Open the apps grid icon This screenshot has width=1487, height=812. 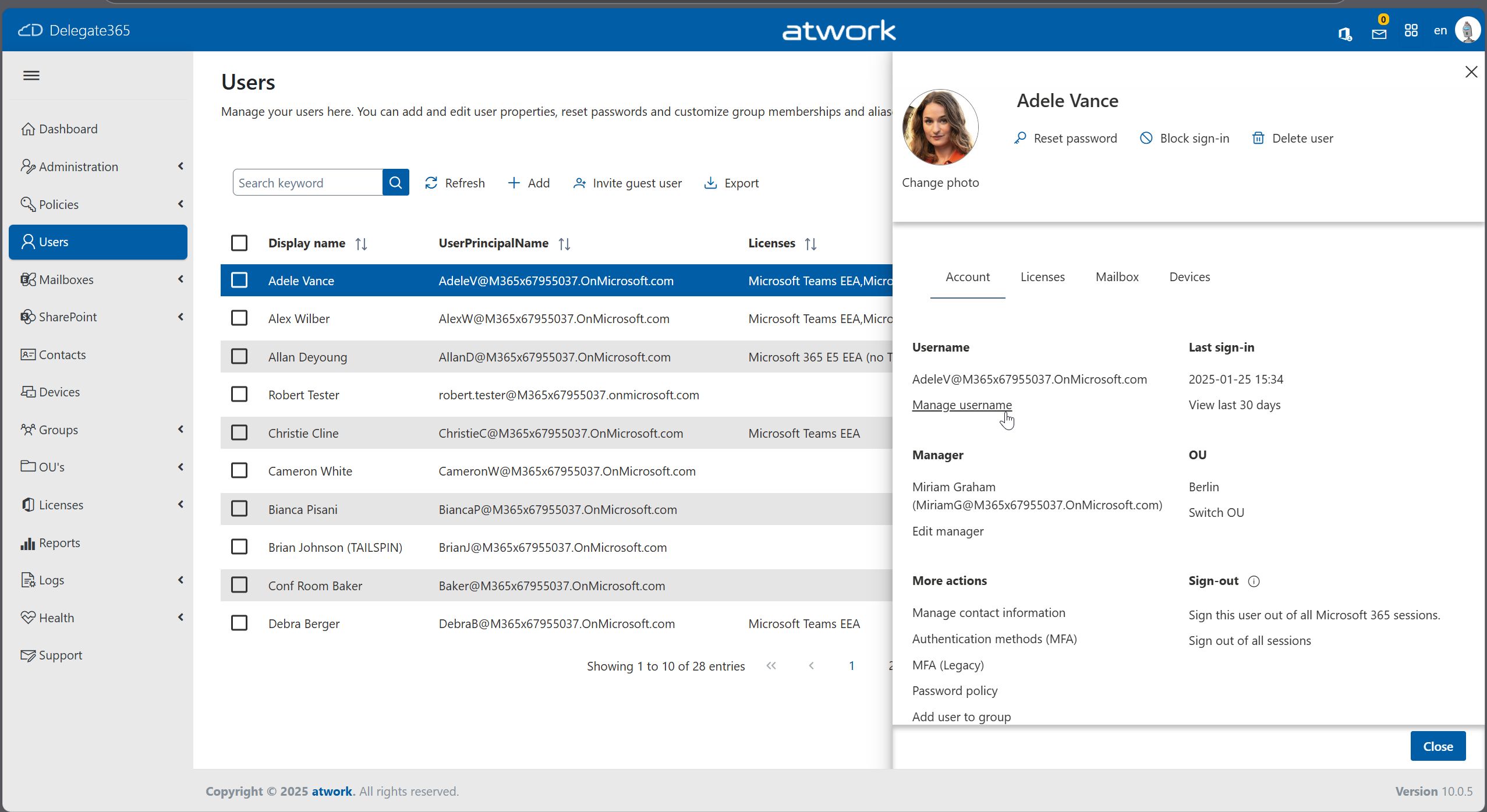(x=1411, y=30)
